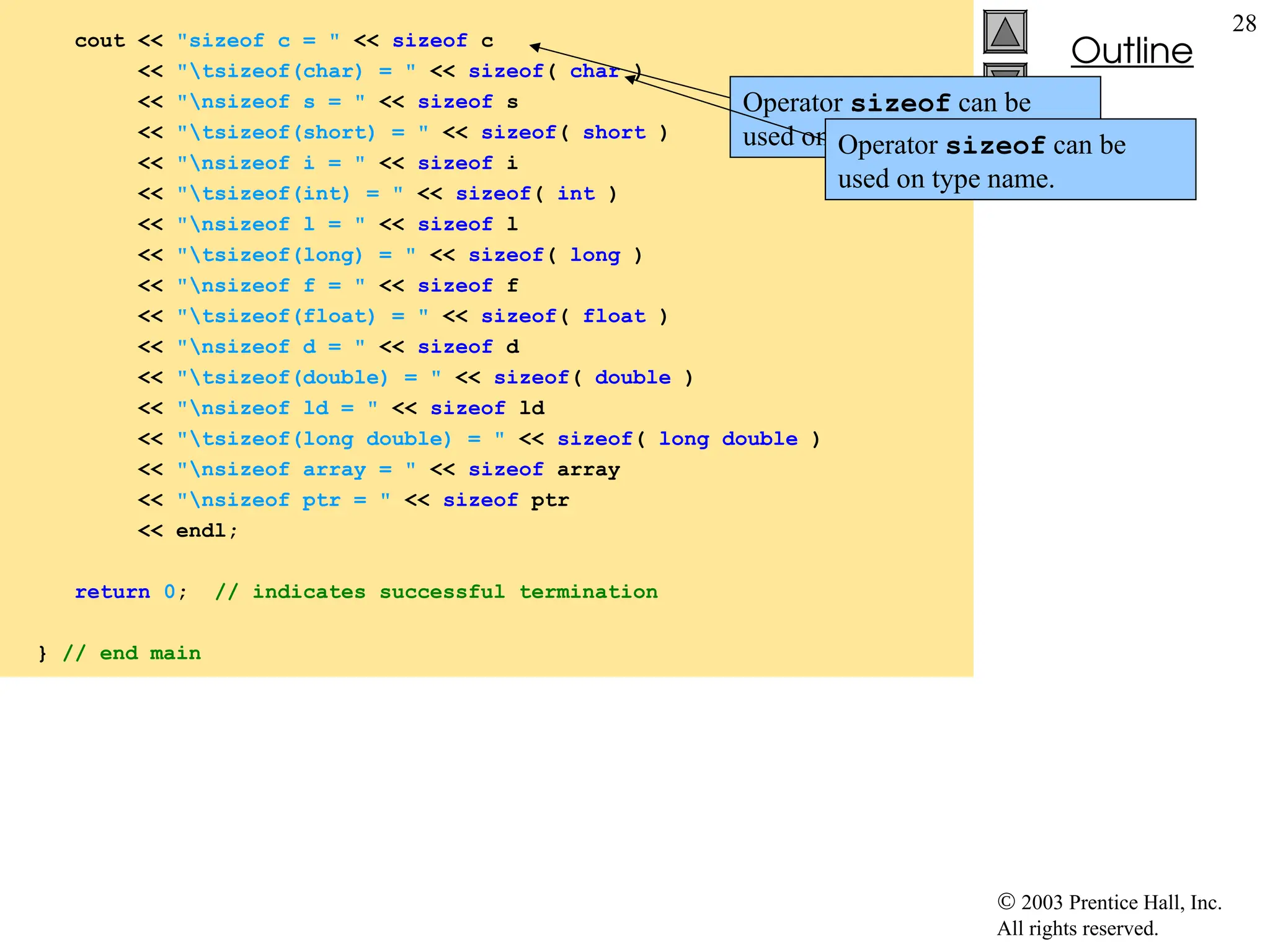The height and width of the screenshot is (952, 1270).
Task: Click 'endl;' at end of cout statement
Action: [x=206, y=531]
